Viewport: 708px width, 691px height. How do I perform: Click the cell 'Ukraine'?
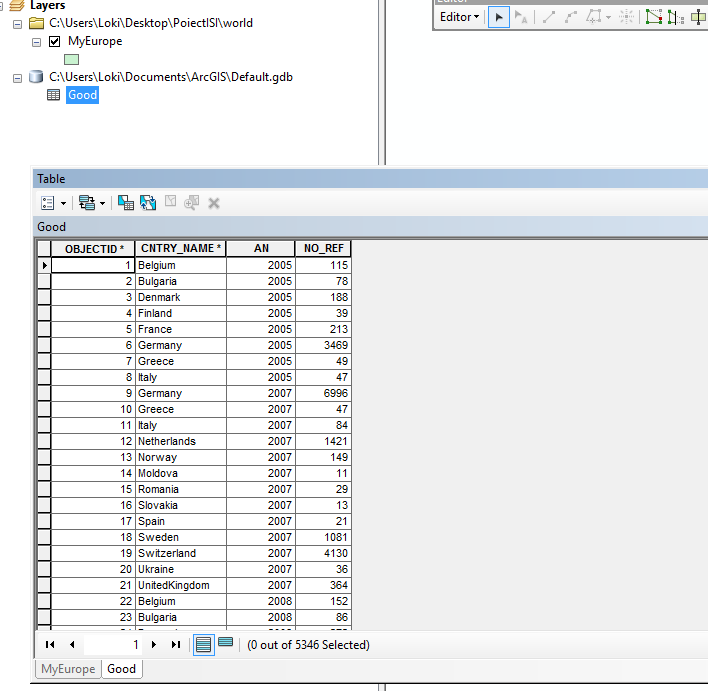click(181, 569)
